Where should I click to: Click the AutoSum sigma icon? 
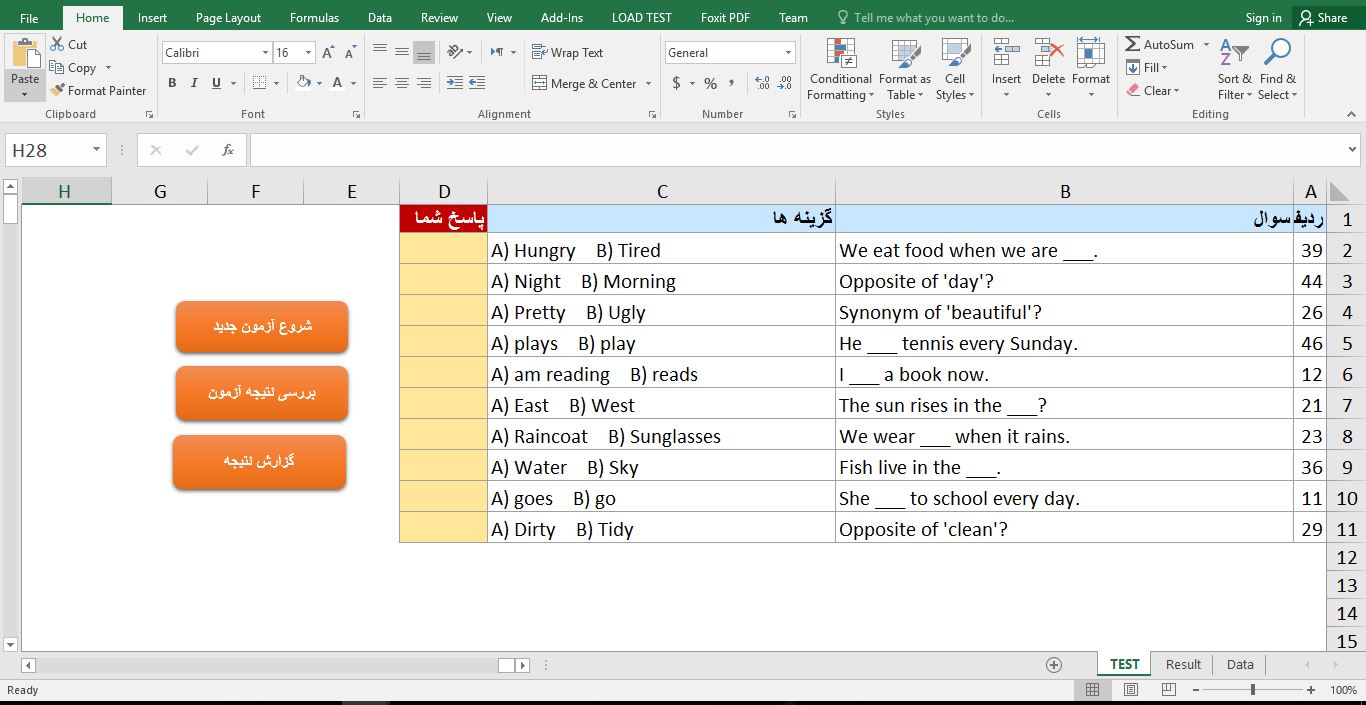pyautogui.click(x=1133, y=44)
